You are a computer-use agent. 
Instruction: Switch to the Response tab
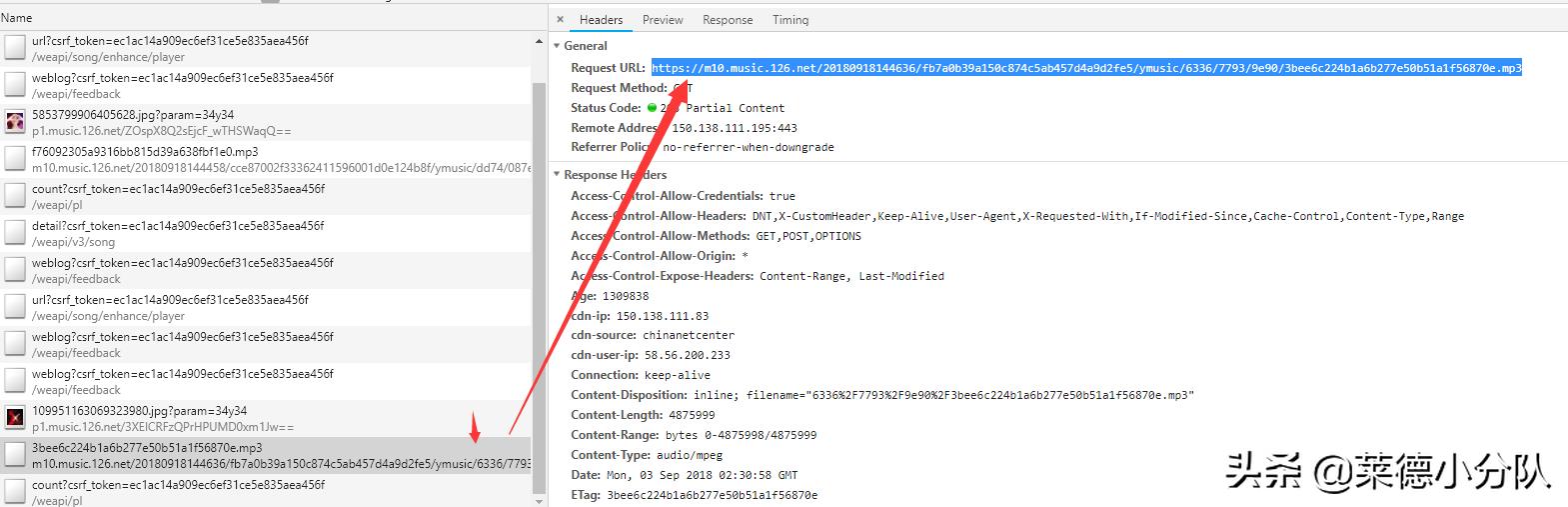point(728,20)
